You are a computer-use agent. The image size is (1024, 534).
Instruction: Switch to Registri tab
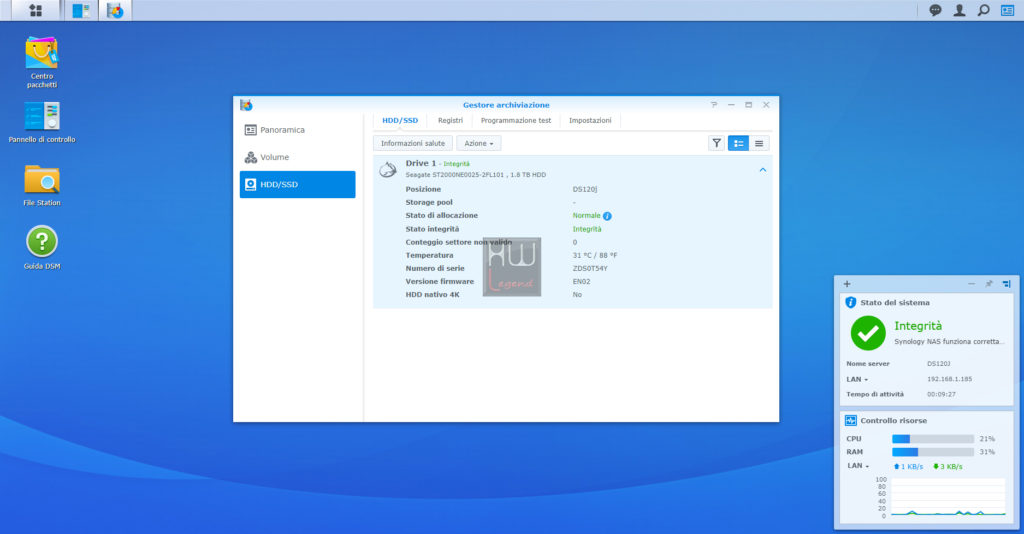(x=450, y=121)
